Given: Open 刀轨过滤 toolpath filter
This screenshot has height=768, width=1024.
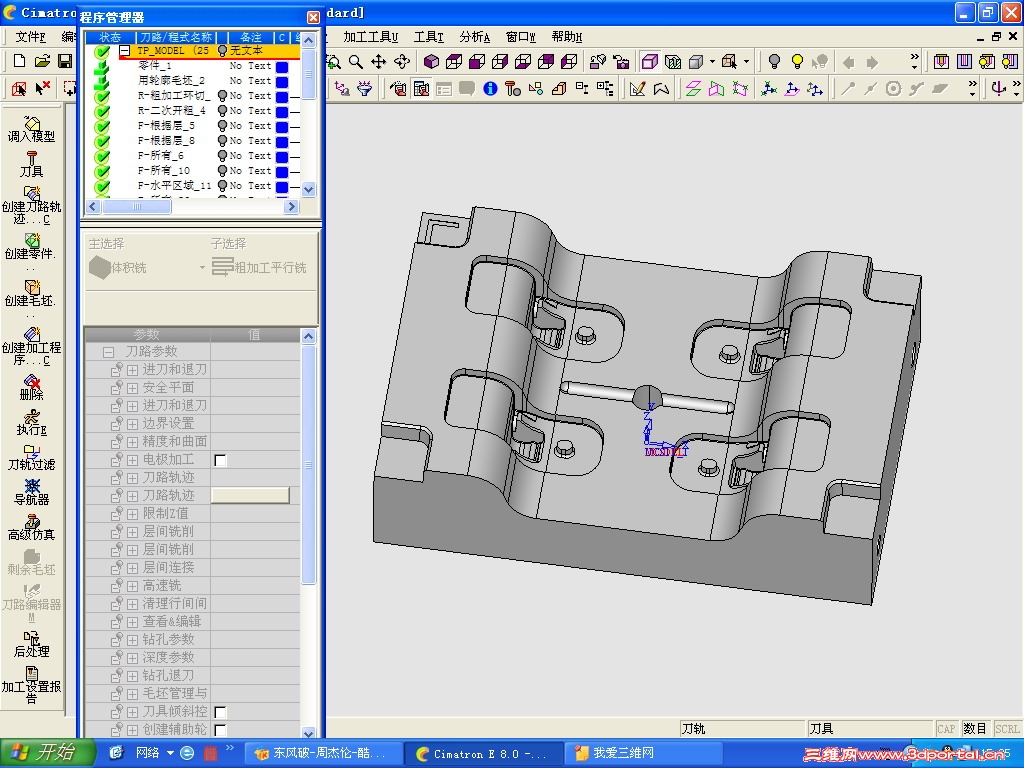Looking at the screenshot, I should click(x=31, y=458).
